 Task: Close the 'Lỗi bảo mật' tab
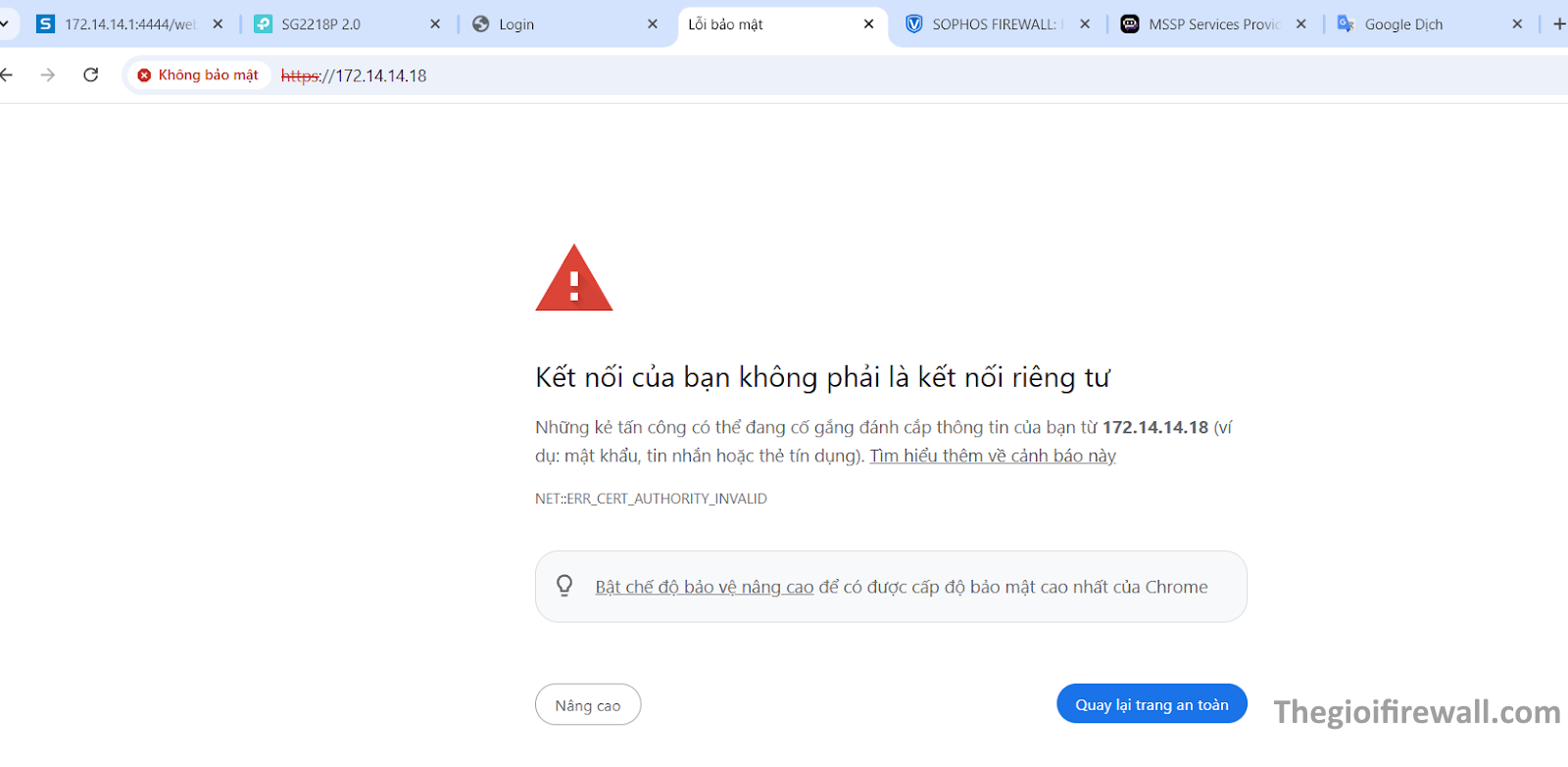[868, 24]
